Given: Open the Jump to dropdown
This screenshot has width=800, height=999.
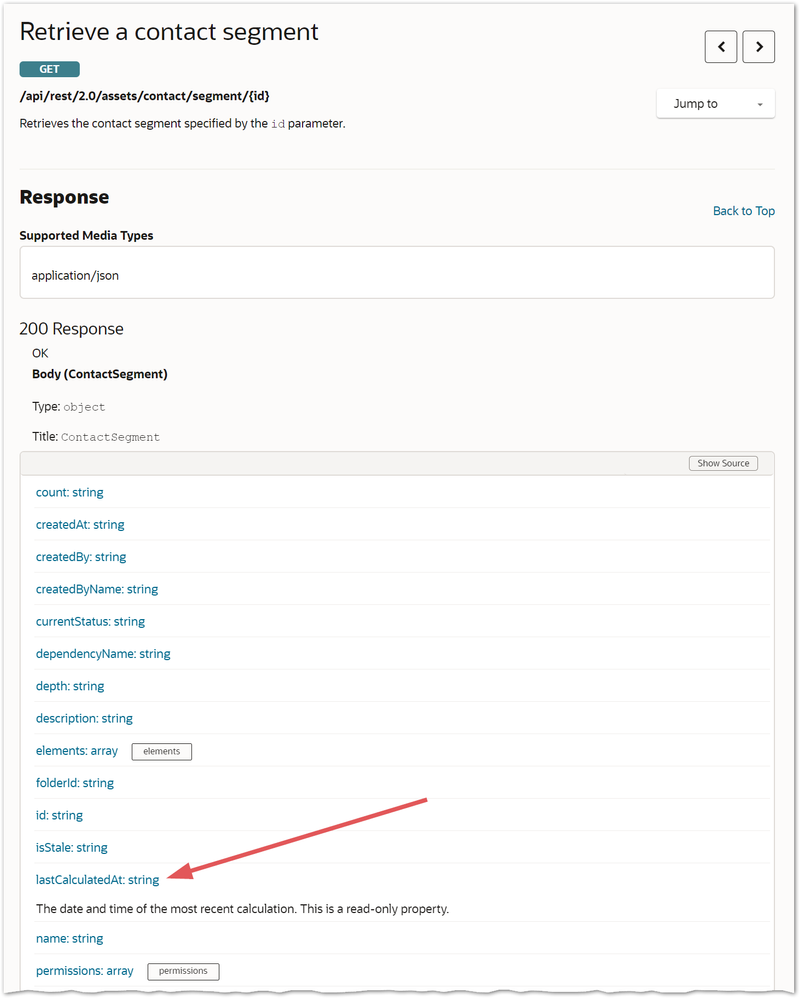Looking at the screenshot, I should pyautogui.click(x=715, y=104).
